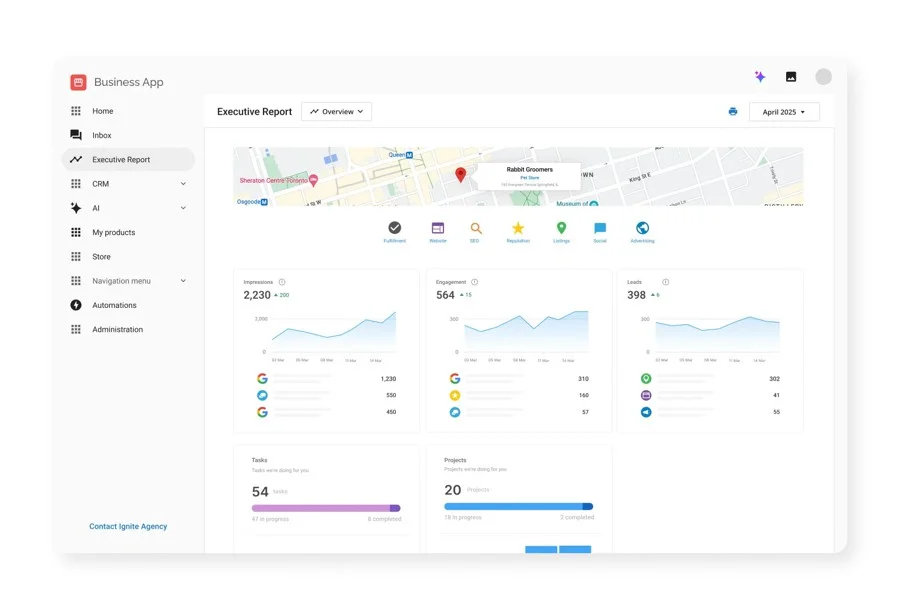
Task: Select the Website category icon
Action: pos(438,228)
